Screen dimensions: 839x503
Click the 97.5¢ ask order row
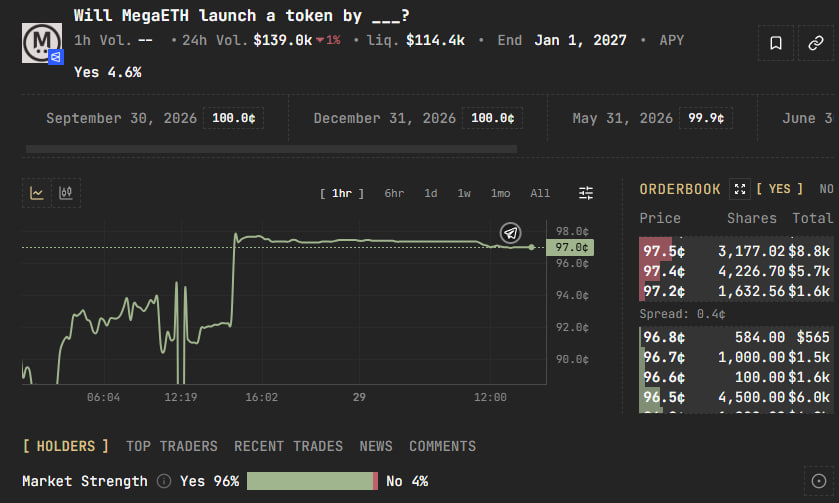[x=736, y=251]
